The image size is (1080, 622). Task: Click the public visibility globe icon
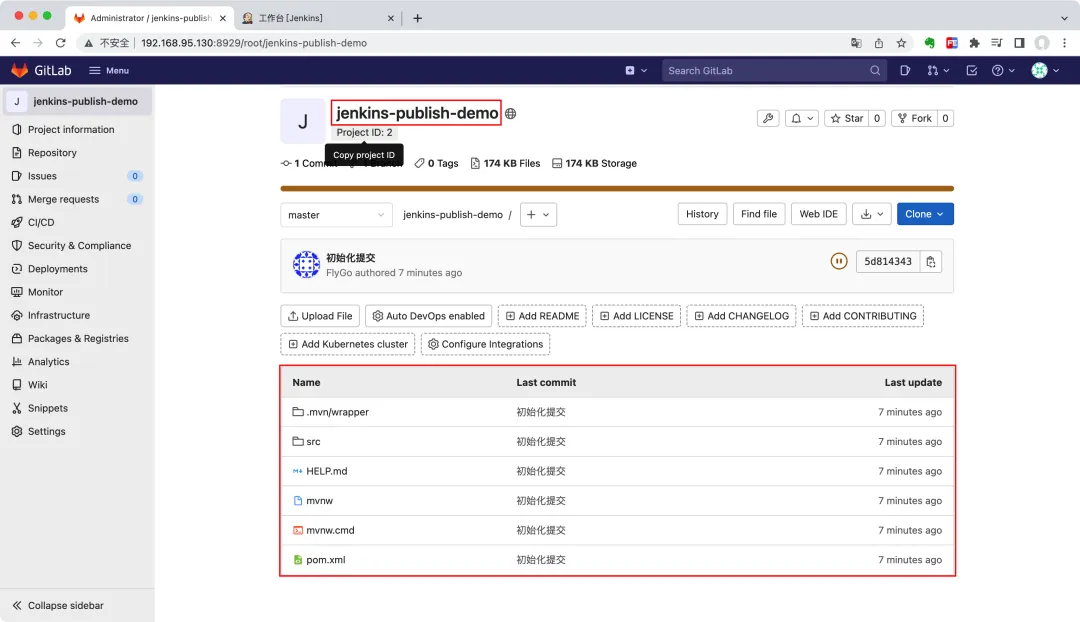click(x=510, y=114)
